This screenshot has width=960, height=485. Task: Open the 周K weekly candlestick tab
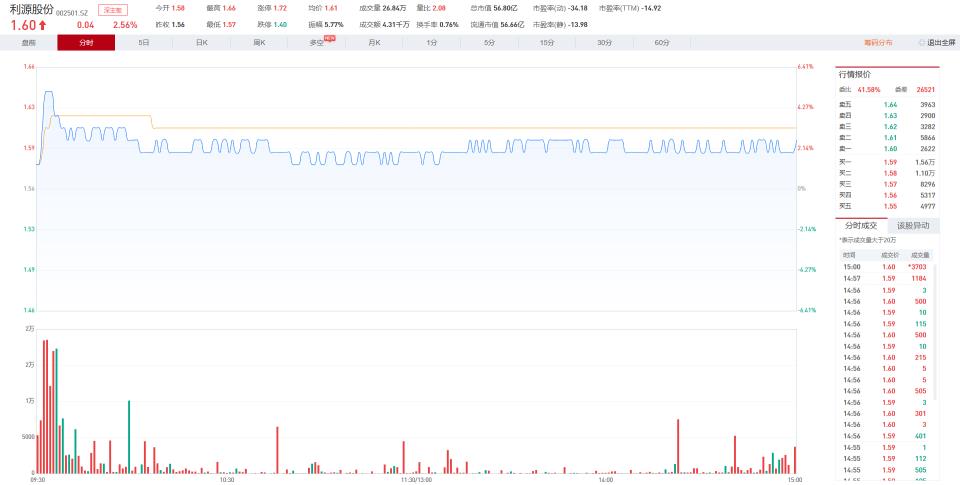tap(259, 43)
